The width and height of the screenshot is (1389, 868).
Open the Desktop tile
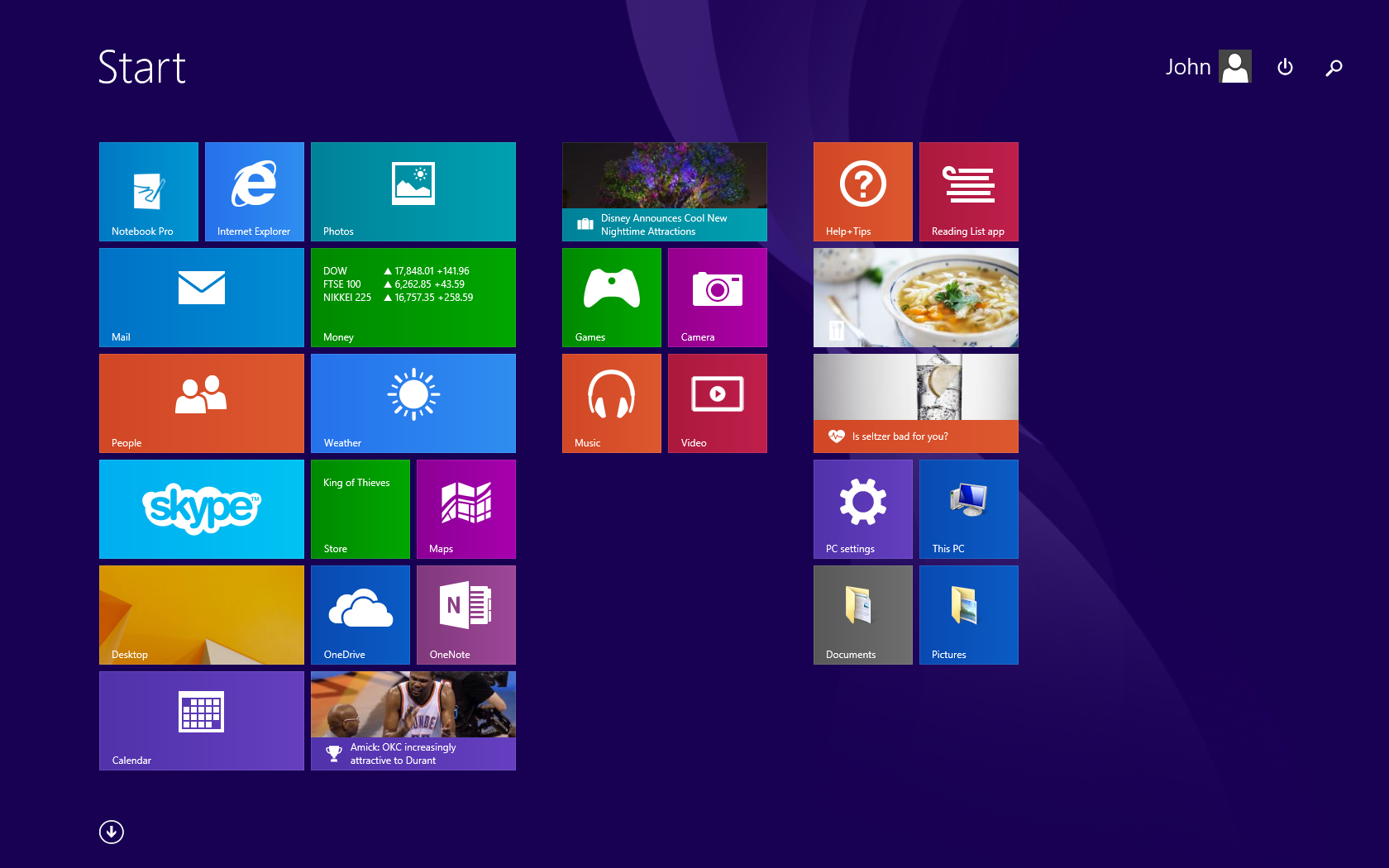(202, 615)
